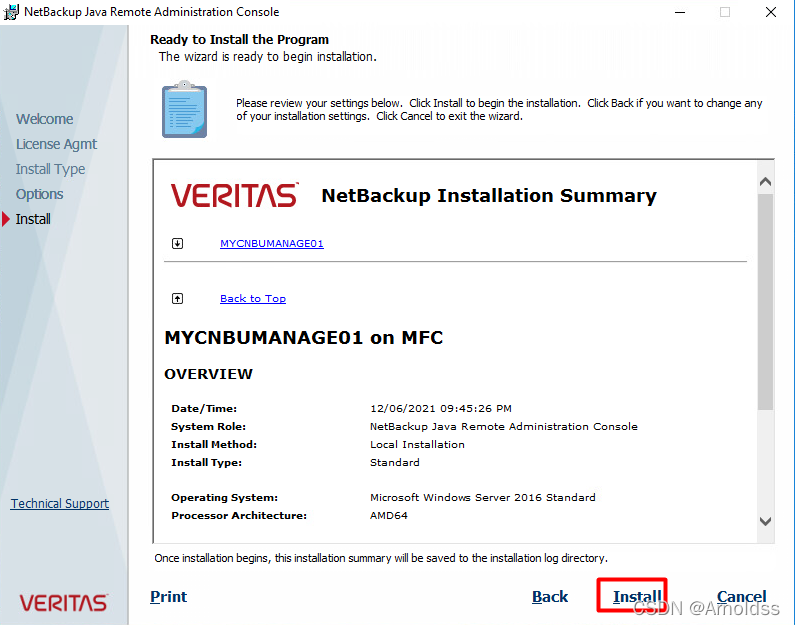Screen dimensions: 795x625
Task: Go Back to previous wizard step
Action: 550,597
